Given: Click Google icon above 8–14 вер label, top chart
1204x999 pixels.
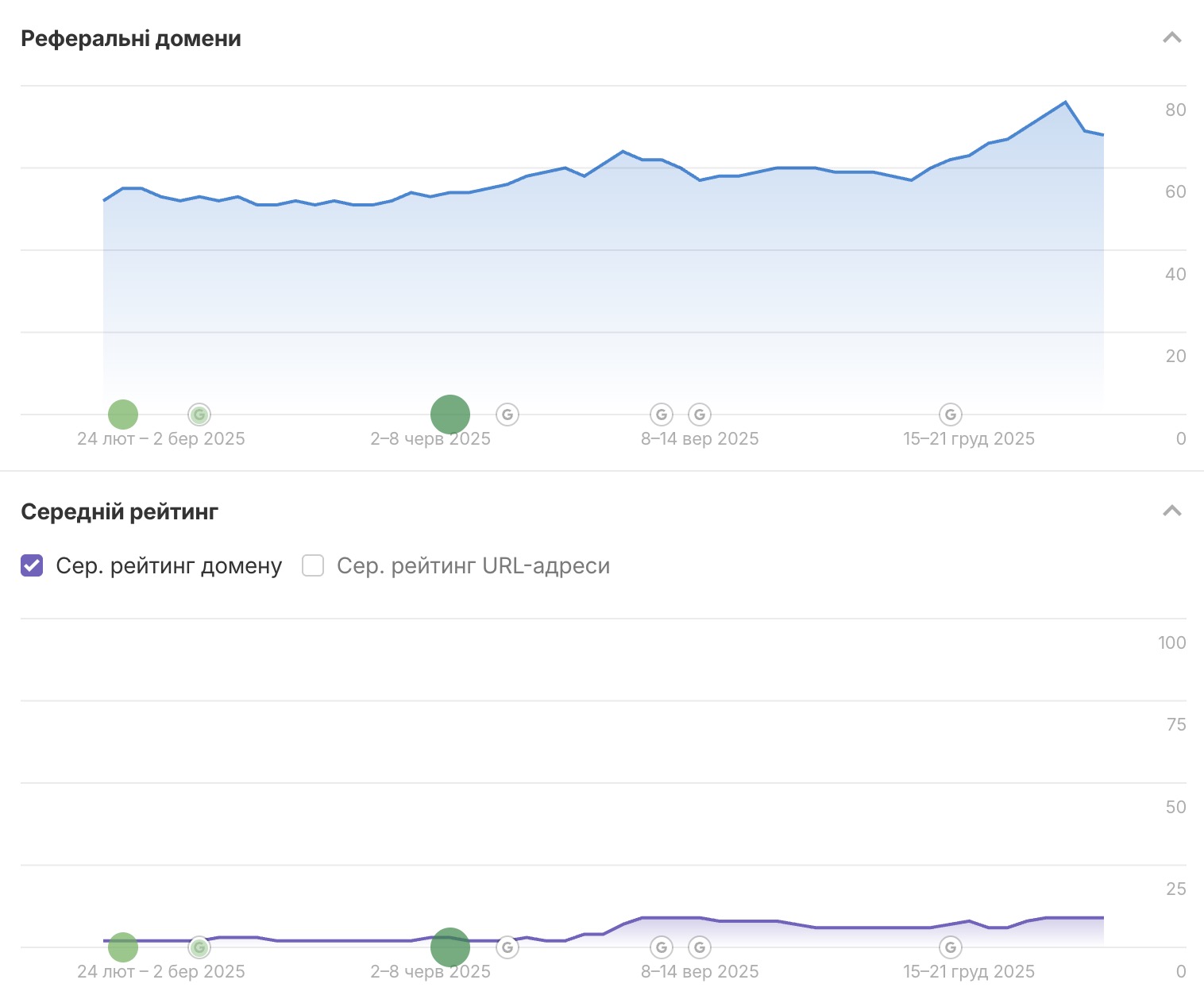Looking at the screenshot, I should click(x=699, y=414).
